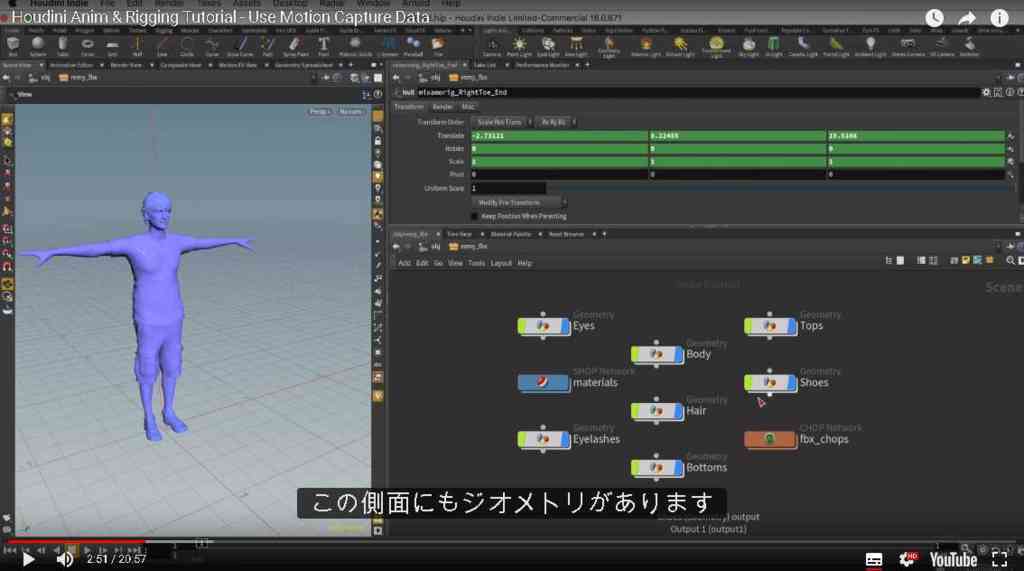The height and width of the screenshot is (571, 1024).
Task: Open the parameter pane gear menu
Action: click(986, 93)
